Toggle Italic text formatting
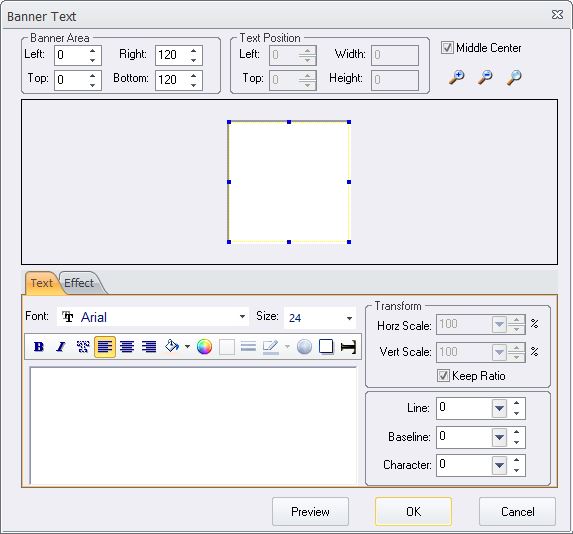The height and width of the screenshot is (534, 573). (61, 346)
